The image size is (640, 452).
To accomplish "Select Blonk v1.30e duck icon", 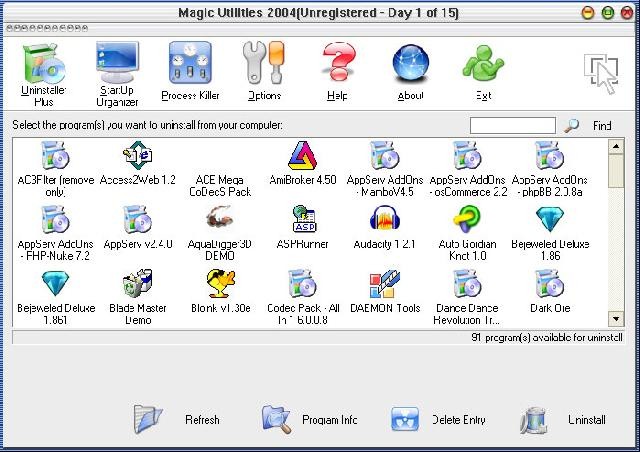I will coord(220,283).
